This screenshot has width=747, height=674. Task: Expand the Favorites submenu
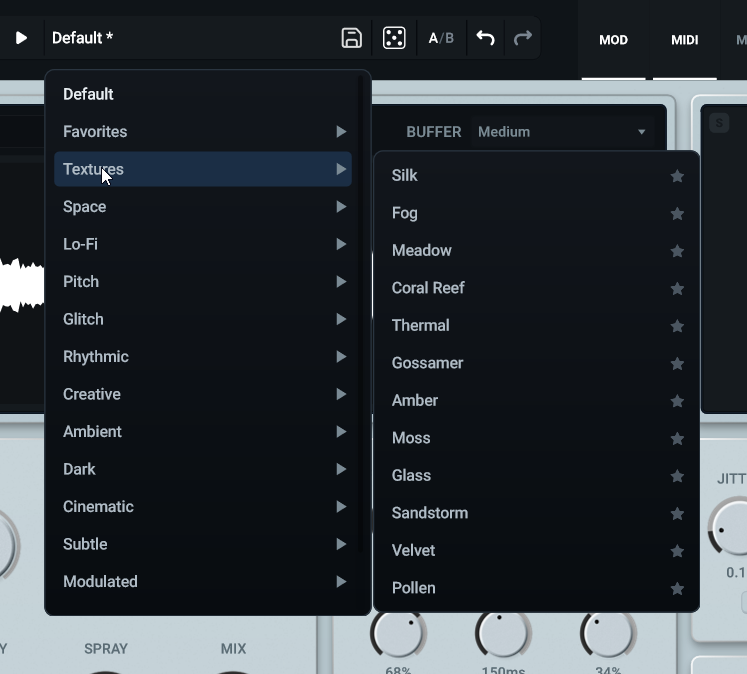(203, 131)
